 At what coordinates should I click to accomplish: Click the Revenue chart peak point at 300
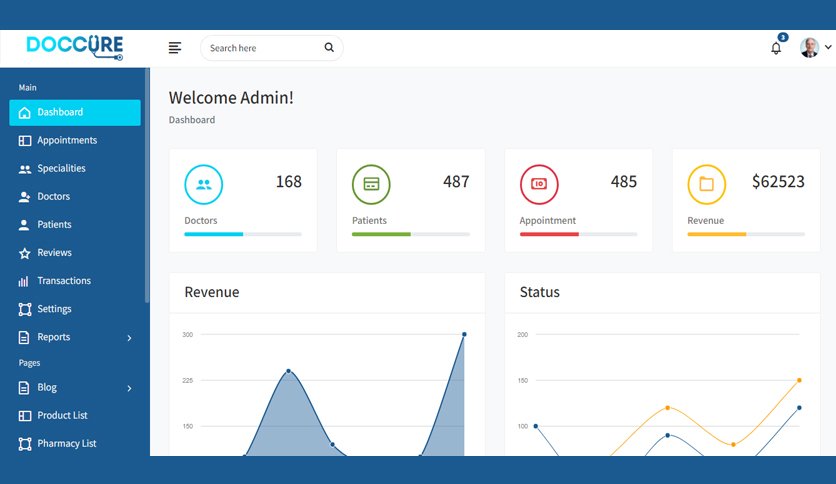click(x=464, y=334)
